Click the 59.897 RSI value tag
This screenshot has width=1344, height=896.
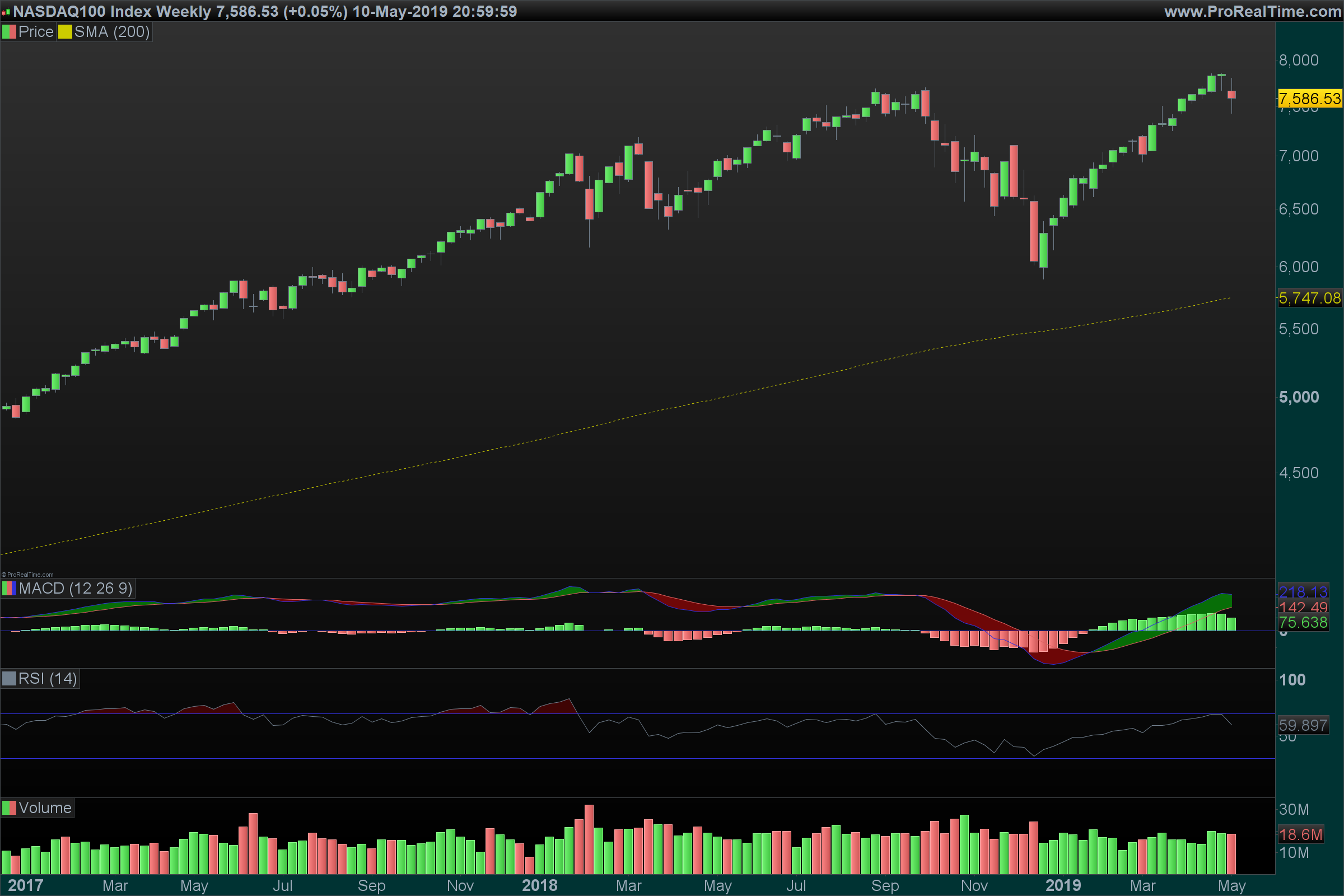click(x=1303, y=726)
